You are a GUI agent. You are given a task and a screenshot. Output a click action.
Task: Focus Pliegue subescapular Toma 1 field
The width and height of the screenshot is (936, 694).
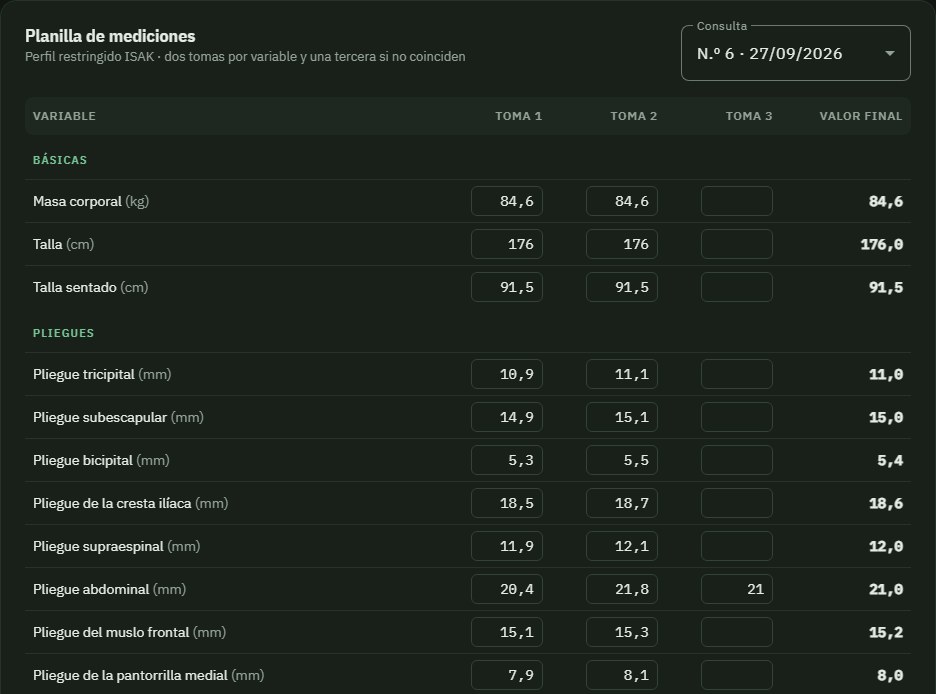tap(507, 417)
